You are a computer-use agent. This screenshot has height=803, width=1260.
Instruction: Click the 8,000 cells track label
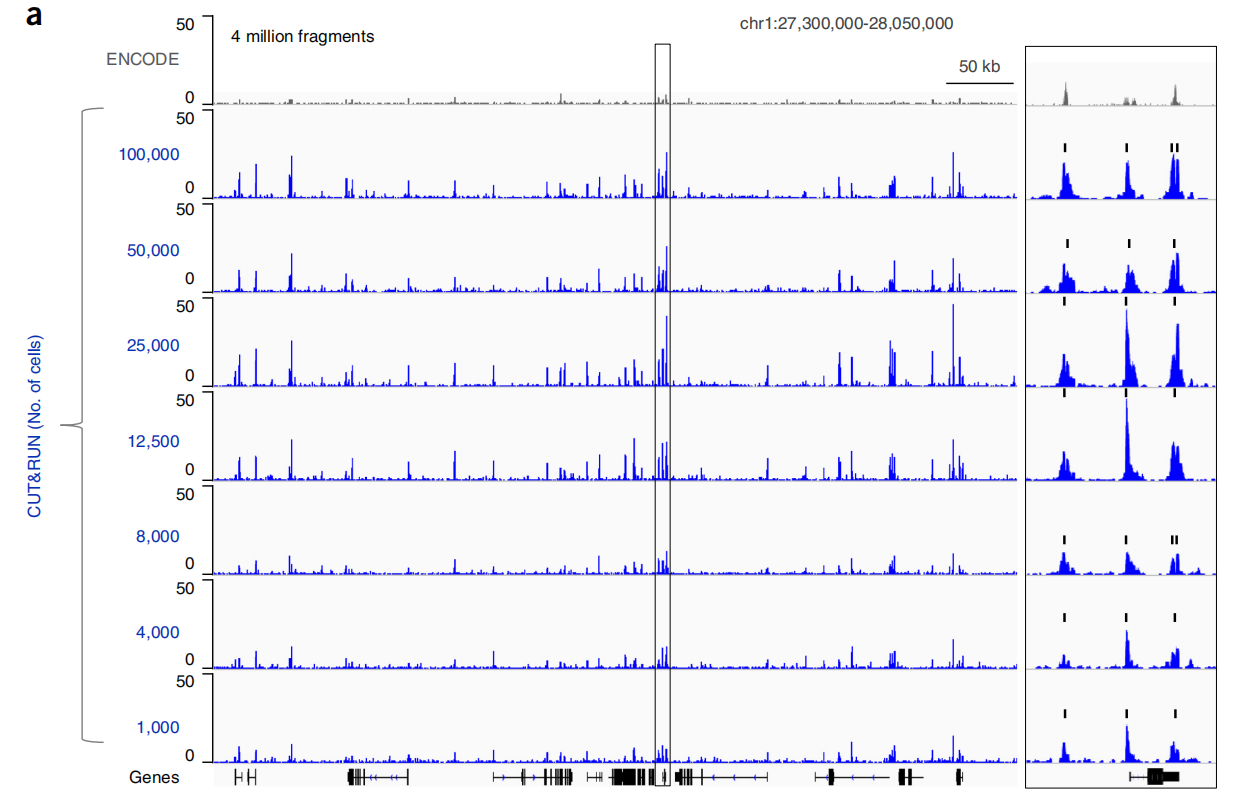point(158,536)
